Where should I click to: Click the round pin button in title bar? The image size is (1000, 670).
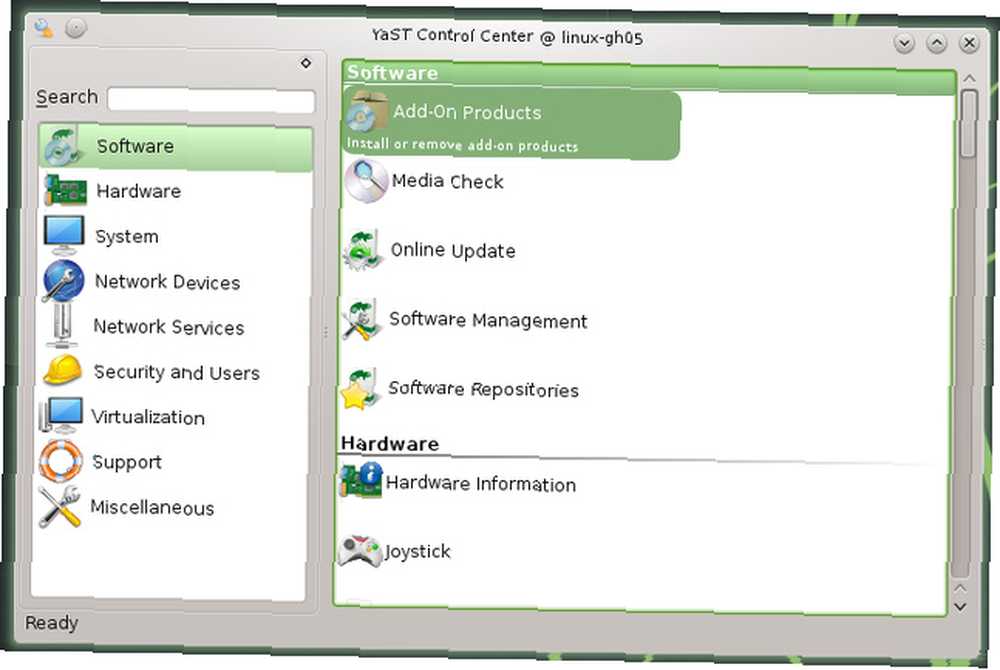click(x=76, y=28)
